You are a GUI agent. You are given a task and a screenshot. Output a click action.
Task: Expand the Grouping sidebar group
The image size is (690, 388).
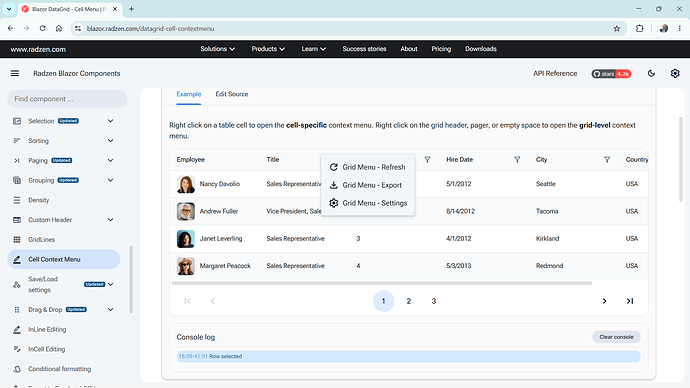110,180
